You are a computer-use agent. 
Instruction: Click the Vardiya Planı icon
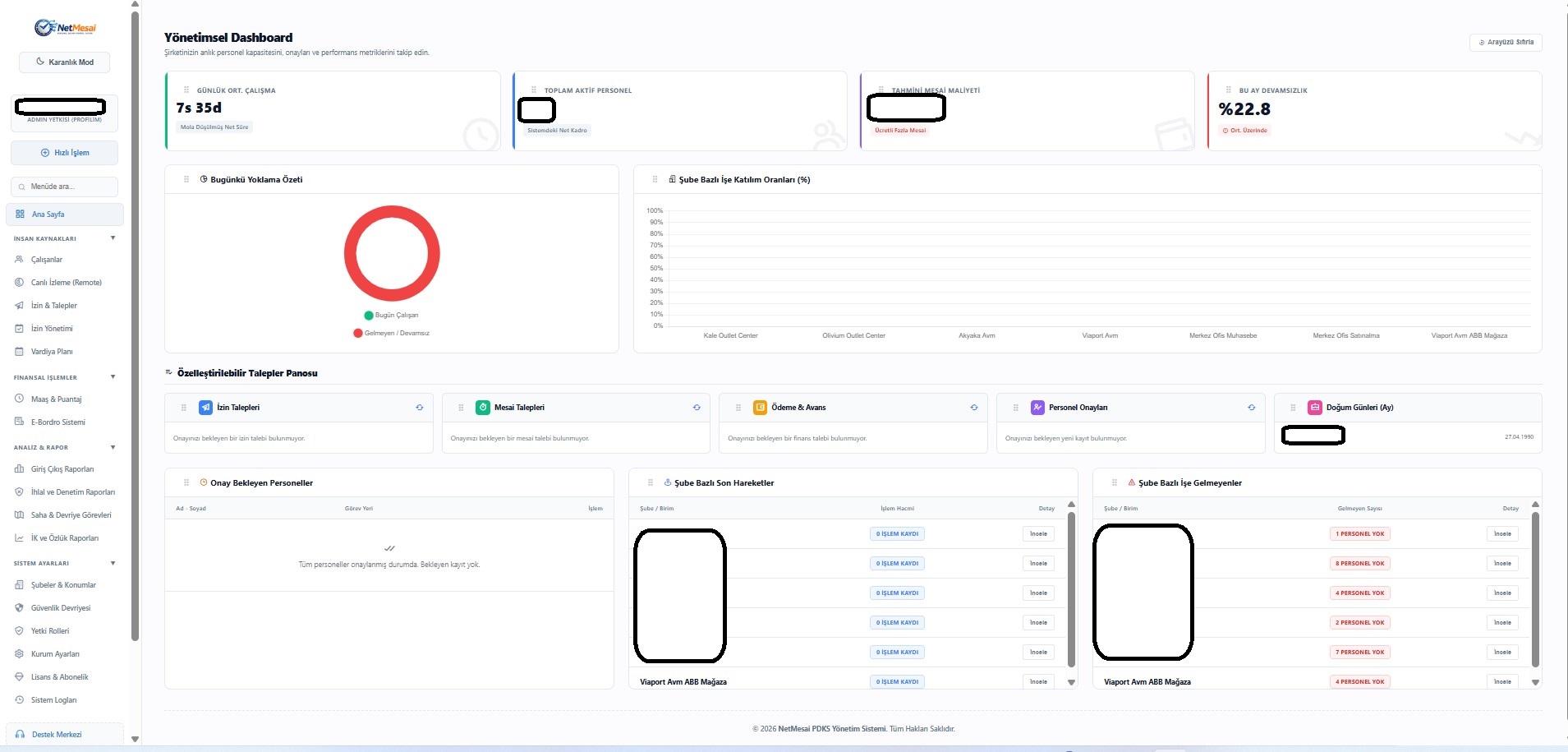click(x=19, y=352)
